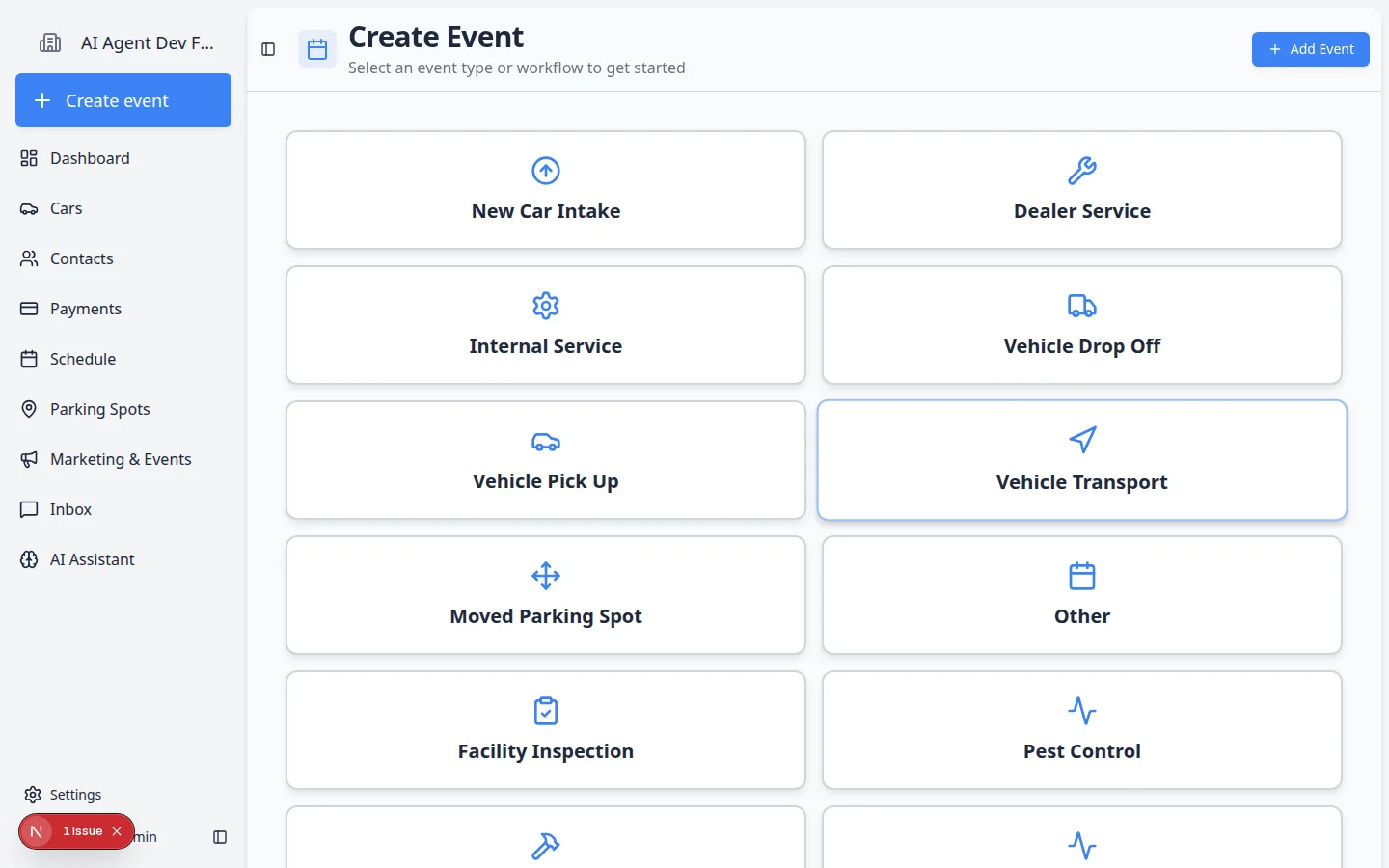Image resolution: width=1389 pixels, height=868 pixels.
Task: Toggle sidebar with the top panel icon
Action: click(268, 49)
